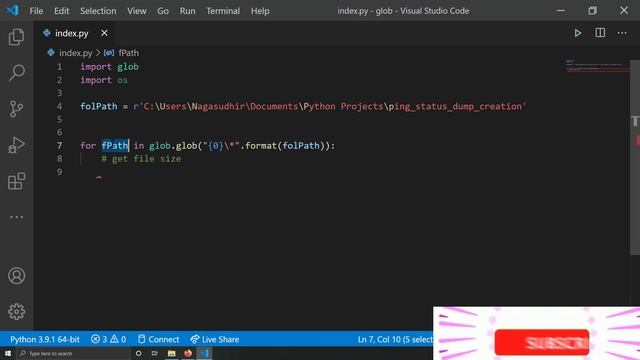Image resolution: width=640 pixels, height=360 pixels.
Task: Open the View menu
Action: pyautogui.click(x=137, y=11)
